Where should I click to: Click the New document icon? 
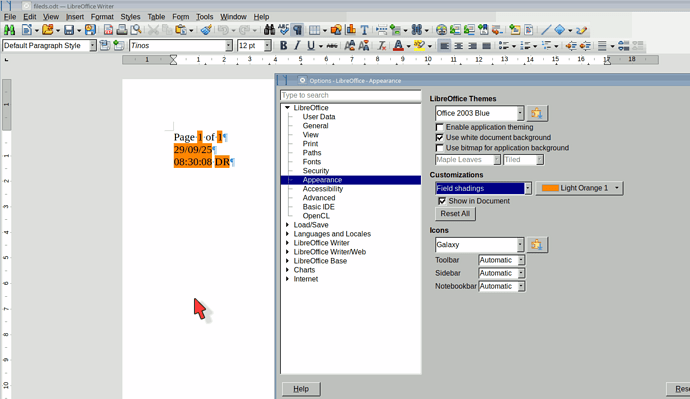coord(27,30)
